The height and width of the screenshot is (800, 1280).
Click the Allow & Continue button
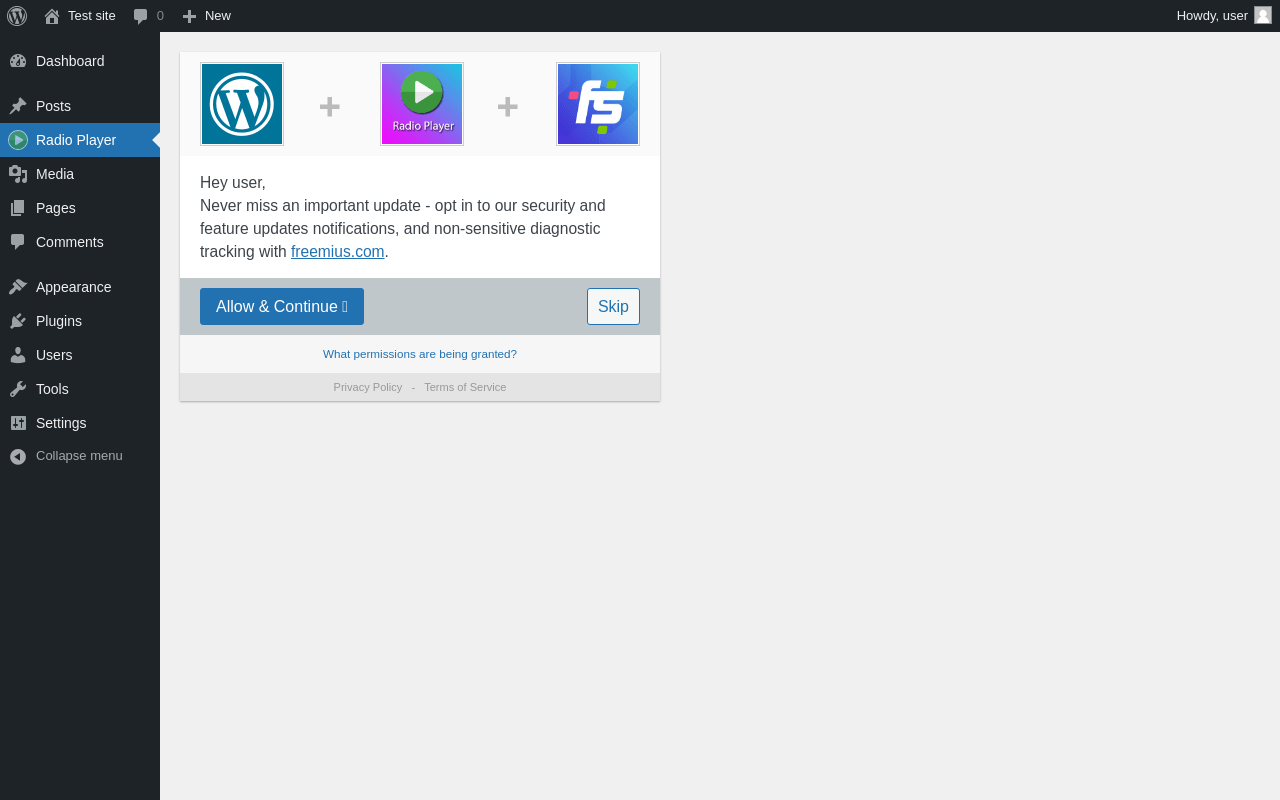(x=282, y=306)
